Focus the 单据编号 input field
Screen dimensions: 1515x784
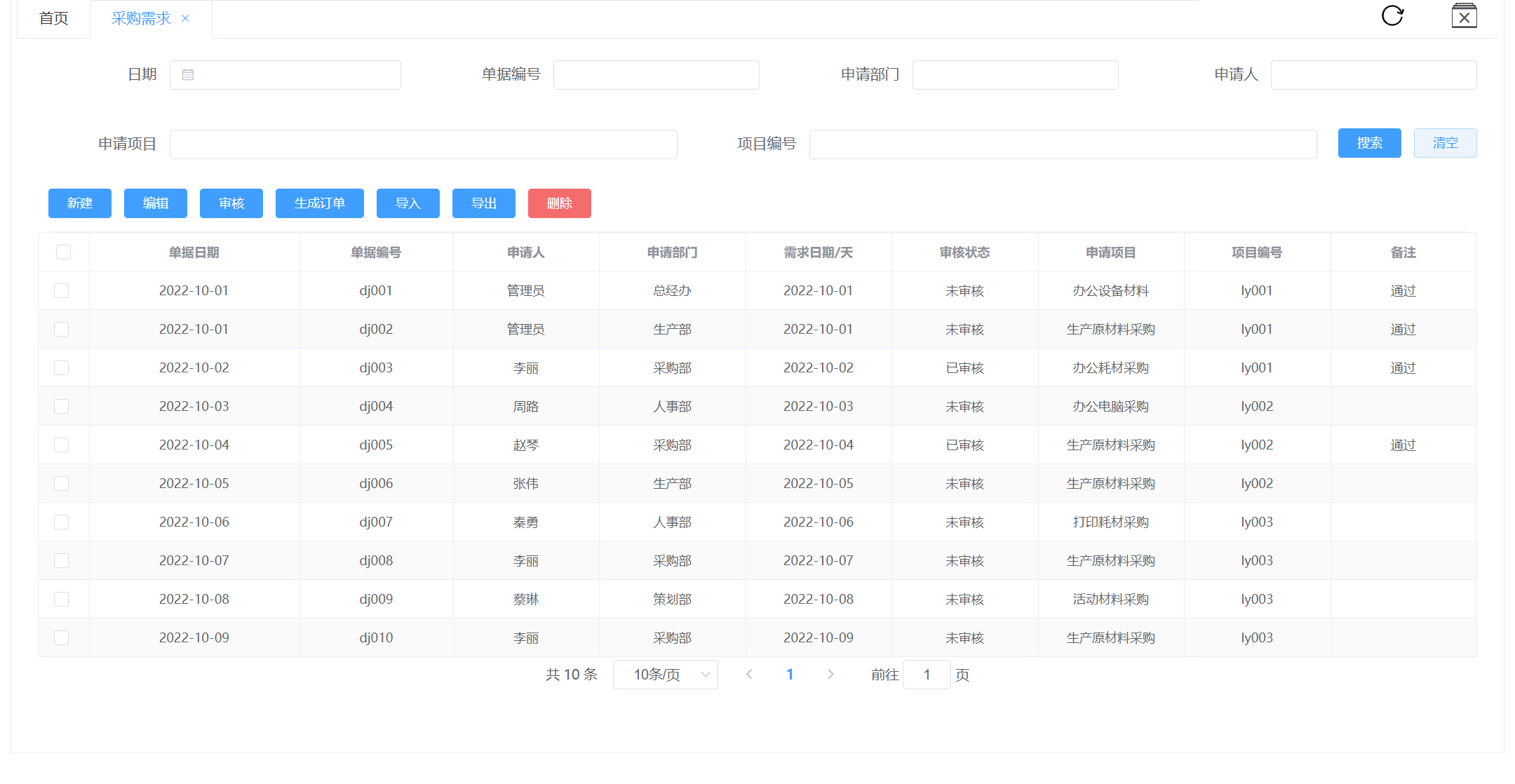656,75
